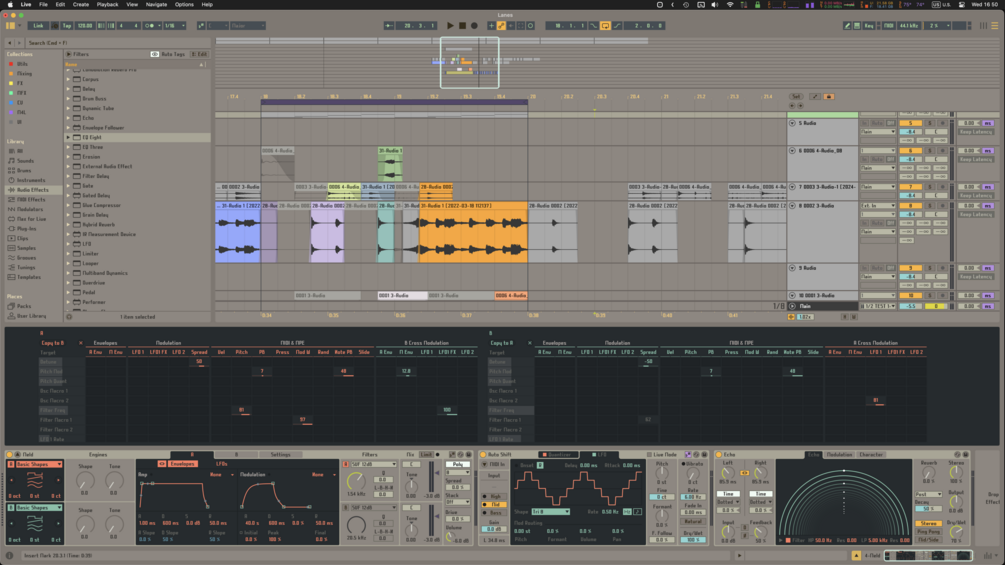Open the Navigate menu
The image size is (1005, 565).
[x=156, y=4]
